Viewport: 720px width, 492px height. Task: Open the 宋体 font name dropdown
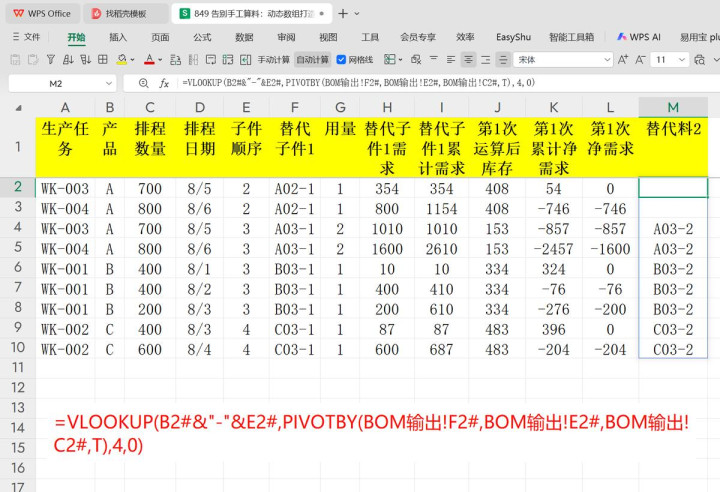[x=607, y=60]
